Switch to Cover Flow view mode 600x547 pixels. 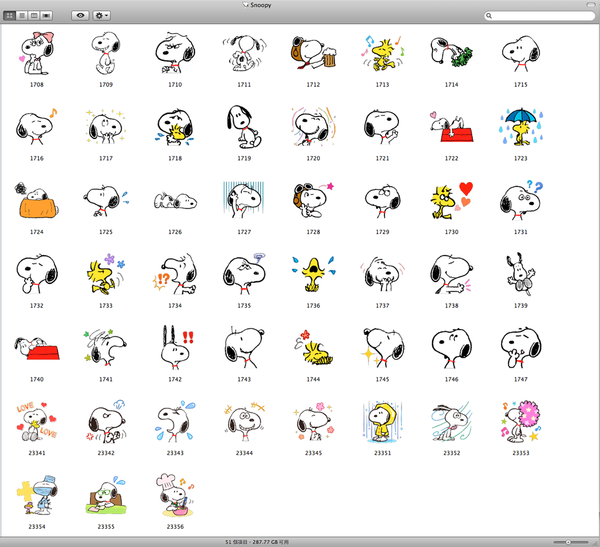click(46, 15)
